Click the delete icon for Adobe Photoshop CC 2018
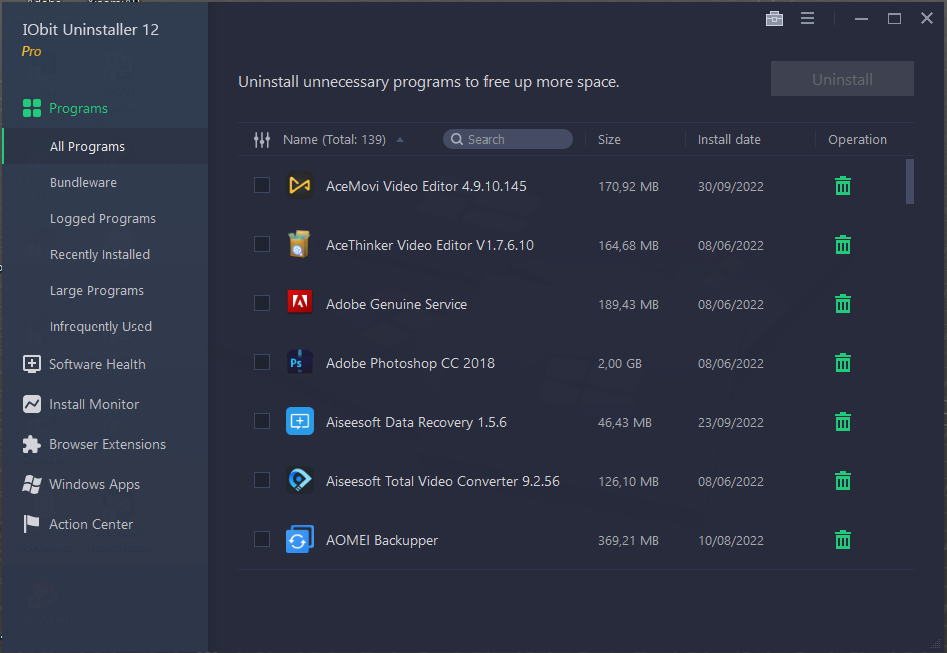 click(843, 363)
